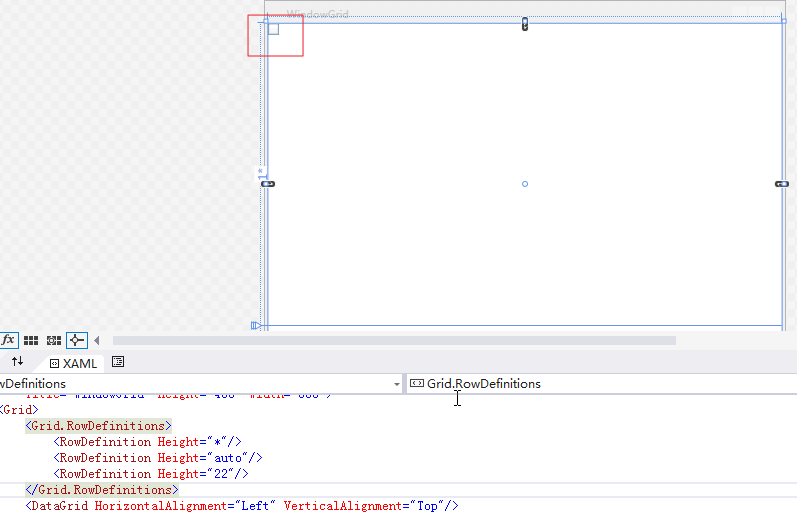Toggle snap to snaplines button
Image resolution: width=797 pixels, height=520 pixels.
tap(77, 340)
